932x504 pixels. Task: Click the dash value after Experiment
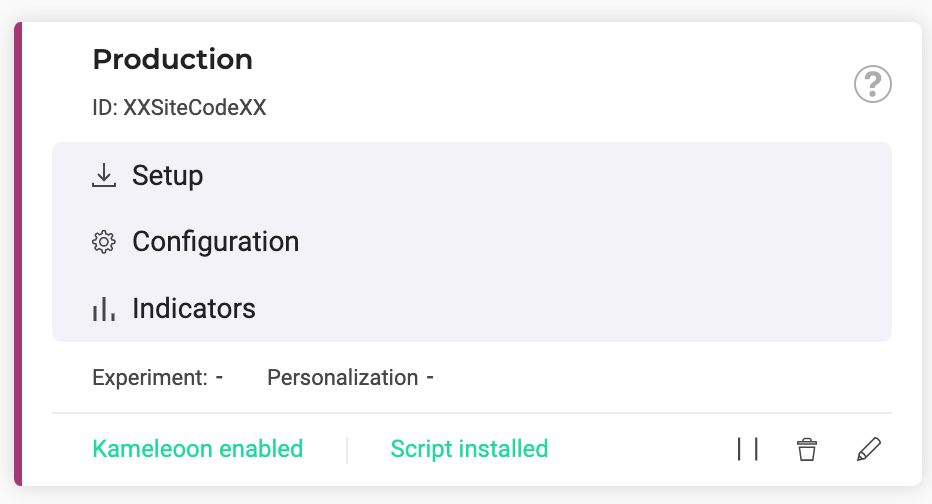[x=219, y=378]
